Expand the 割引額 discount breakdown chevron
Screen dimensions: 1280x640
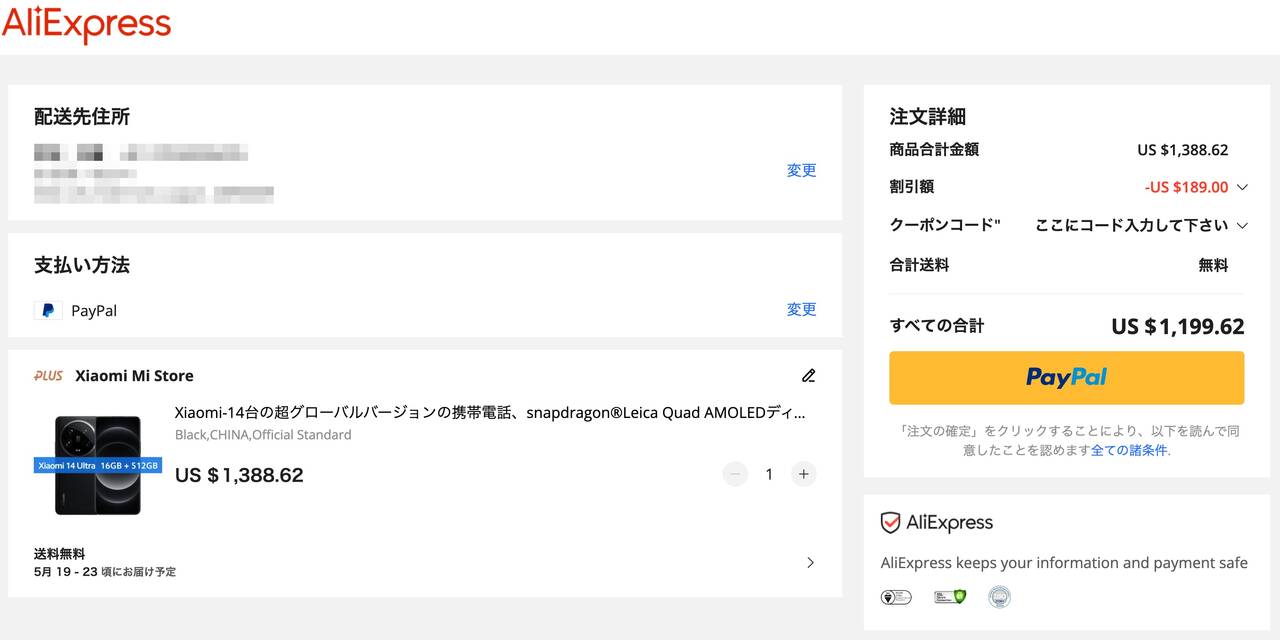click(x=1242, y=187)
